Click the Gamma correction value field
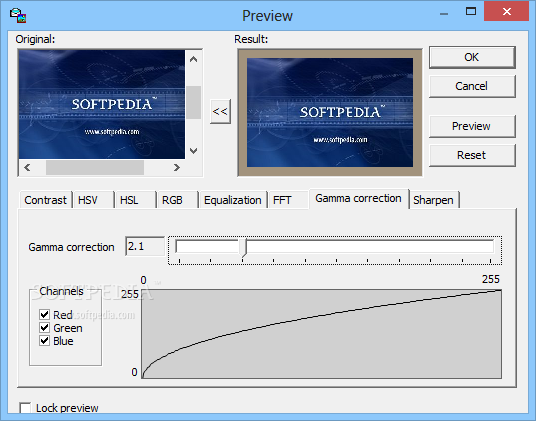 tap(145, 246)
